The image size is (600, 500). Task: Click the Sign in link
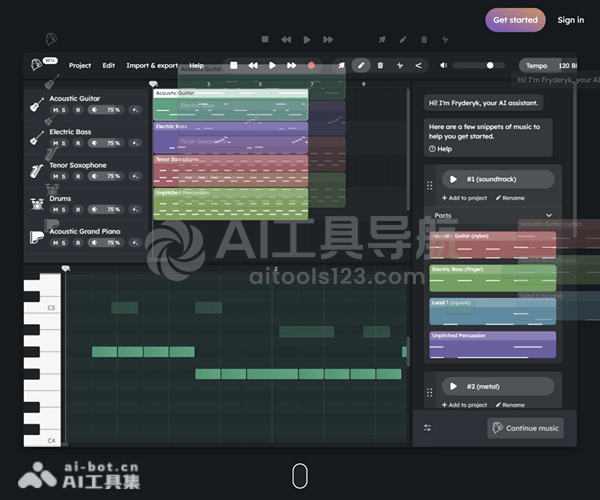click(571, 20)
